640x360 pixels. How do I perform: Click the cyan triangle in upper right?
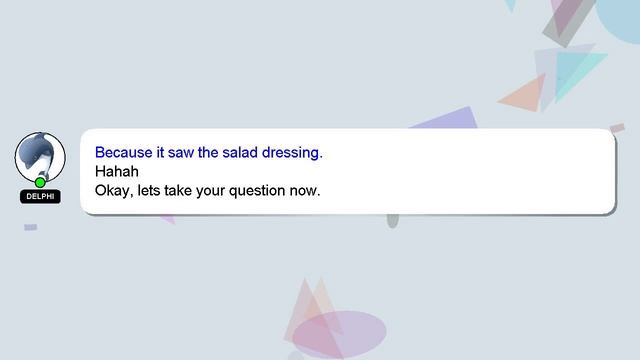coord(576,73)
